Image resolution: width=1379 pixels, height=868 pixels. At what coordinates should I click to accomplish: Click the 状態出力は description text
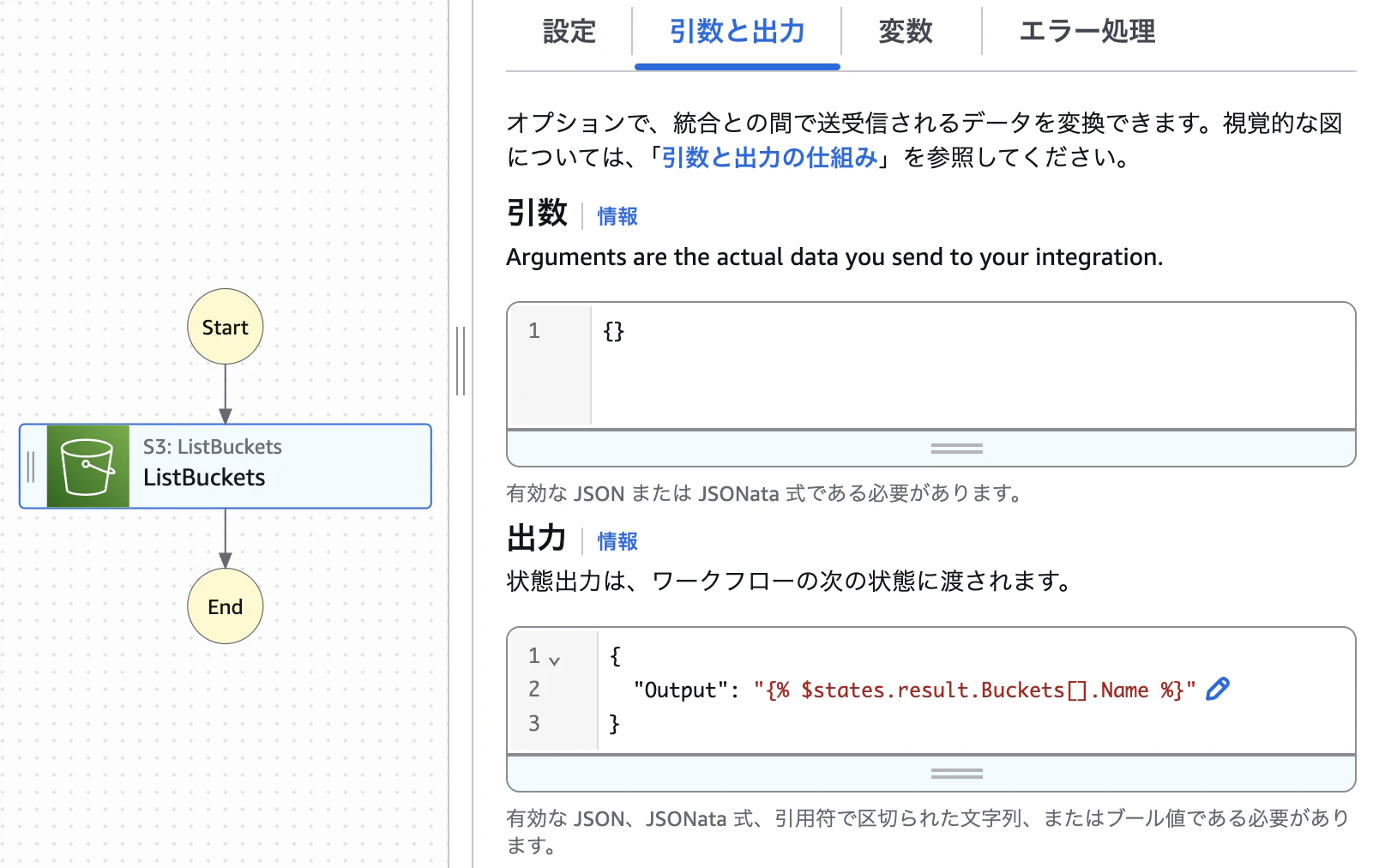789,582
